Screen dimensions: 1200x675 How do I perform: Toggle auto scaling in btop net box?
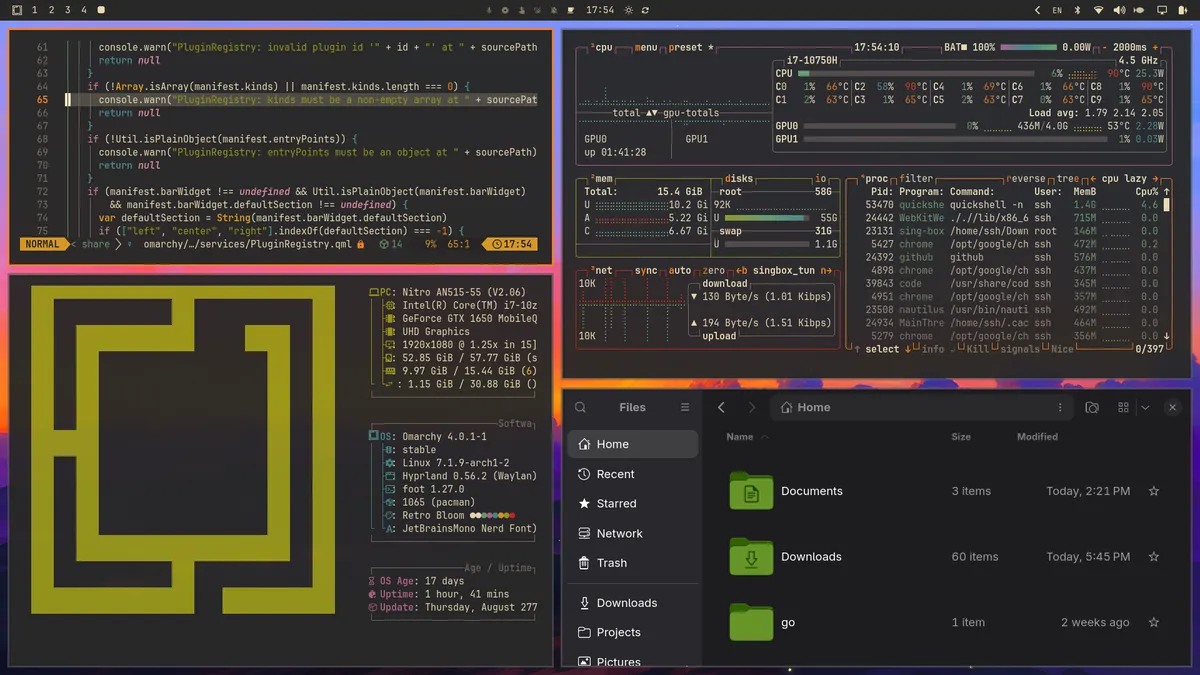[679, 270]
